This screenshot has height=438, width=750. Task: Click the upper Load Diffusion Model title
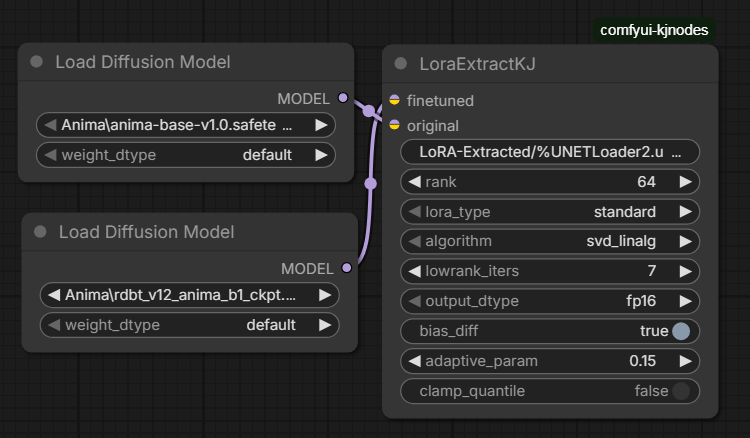point(143,62)
